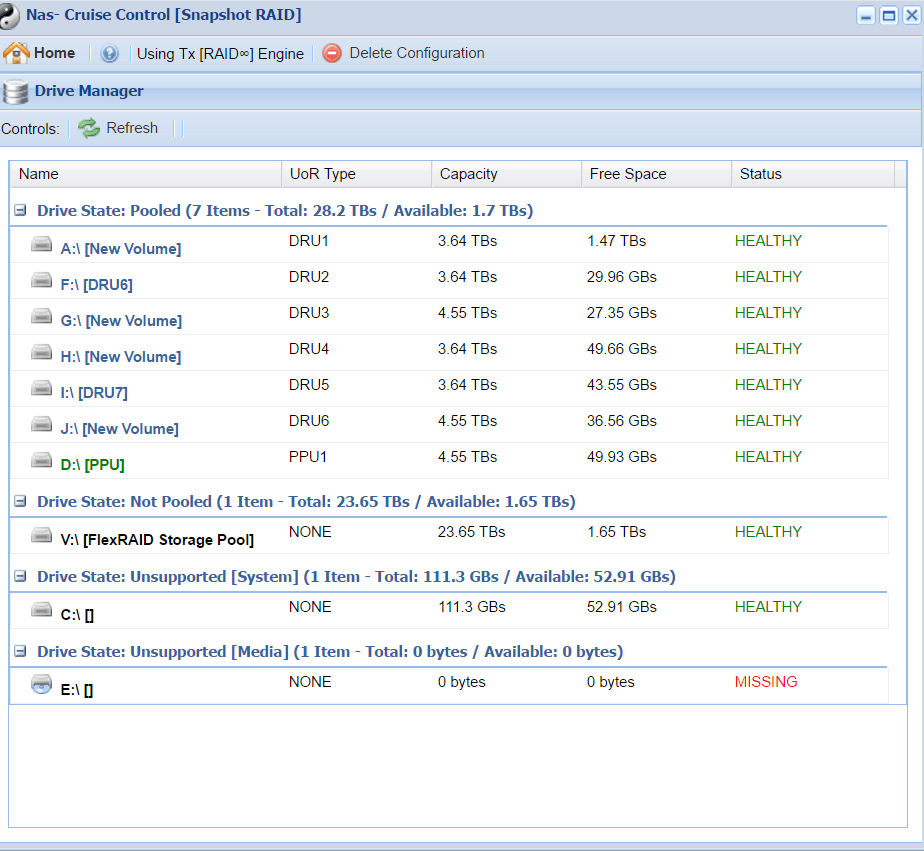Click the red Delete Configuration icon

(332, 53)
